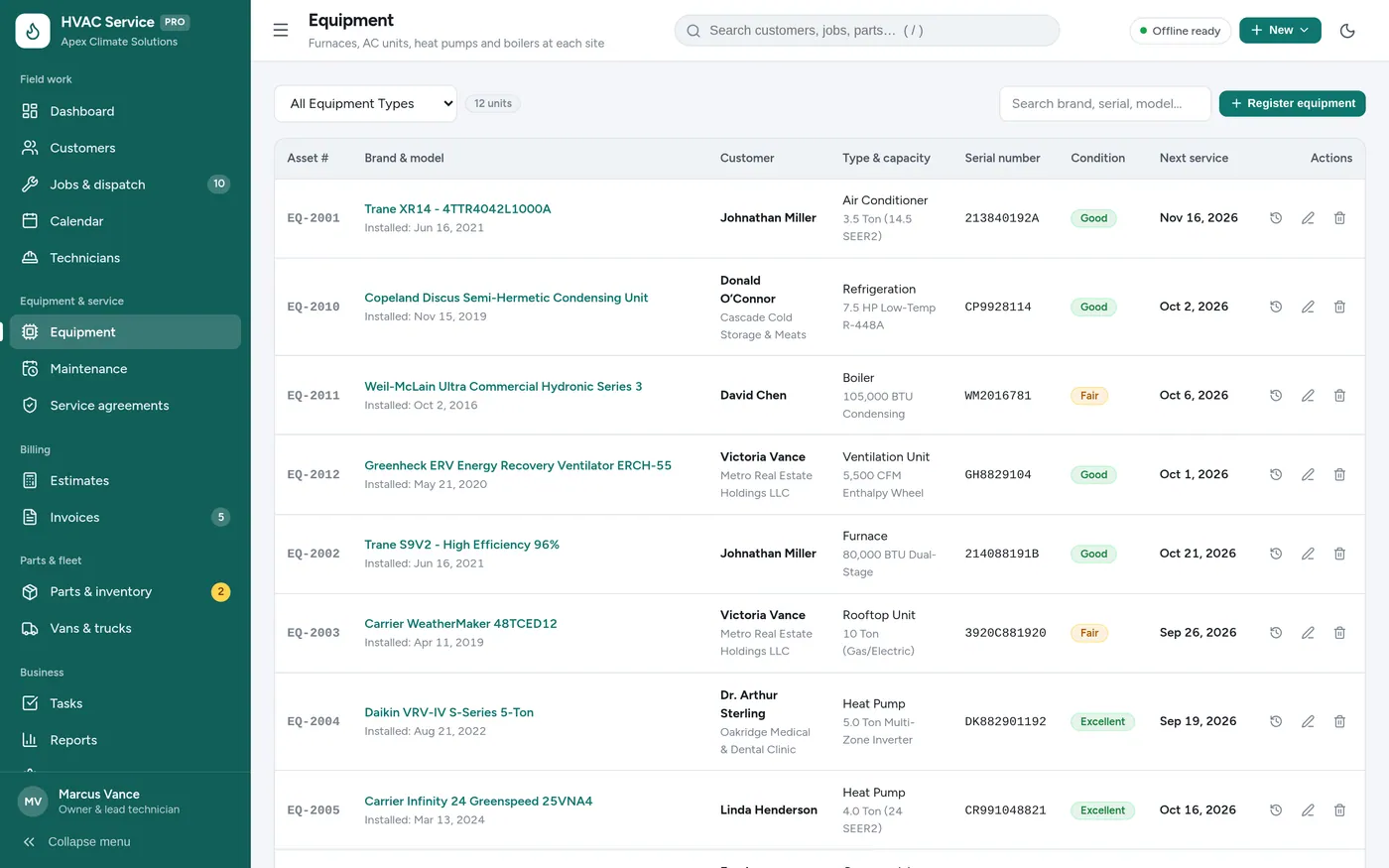This screenshot has height=868, width=1389.
Task: Open Trane XR14 - 4TTR4042L1000A link
Action: [x=457, y=209]
